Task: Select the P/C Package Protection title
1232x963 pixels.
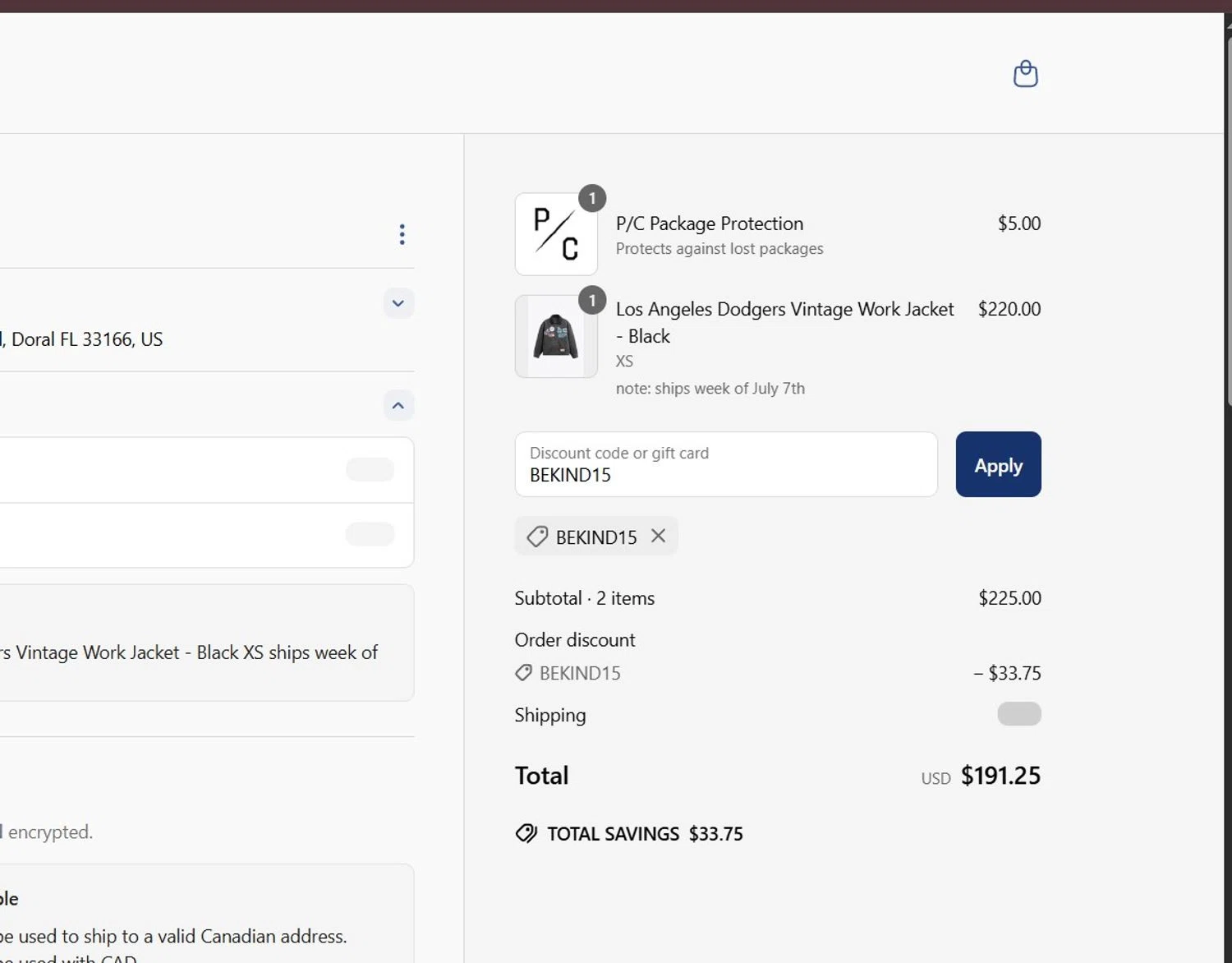Action: [710, 223]
